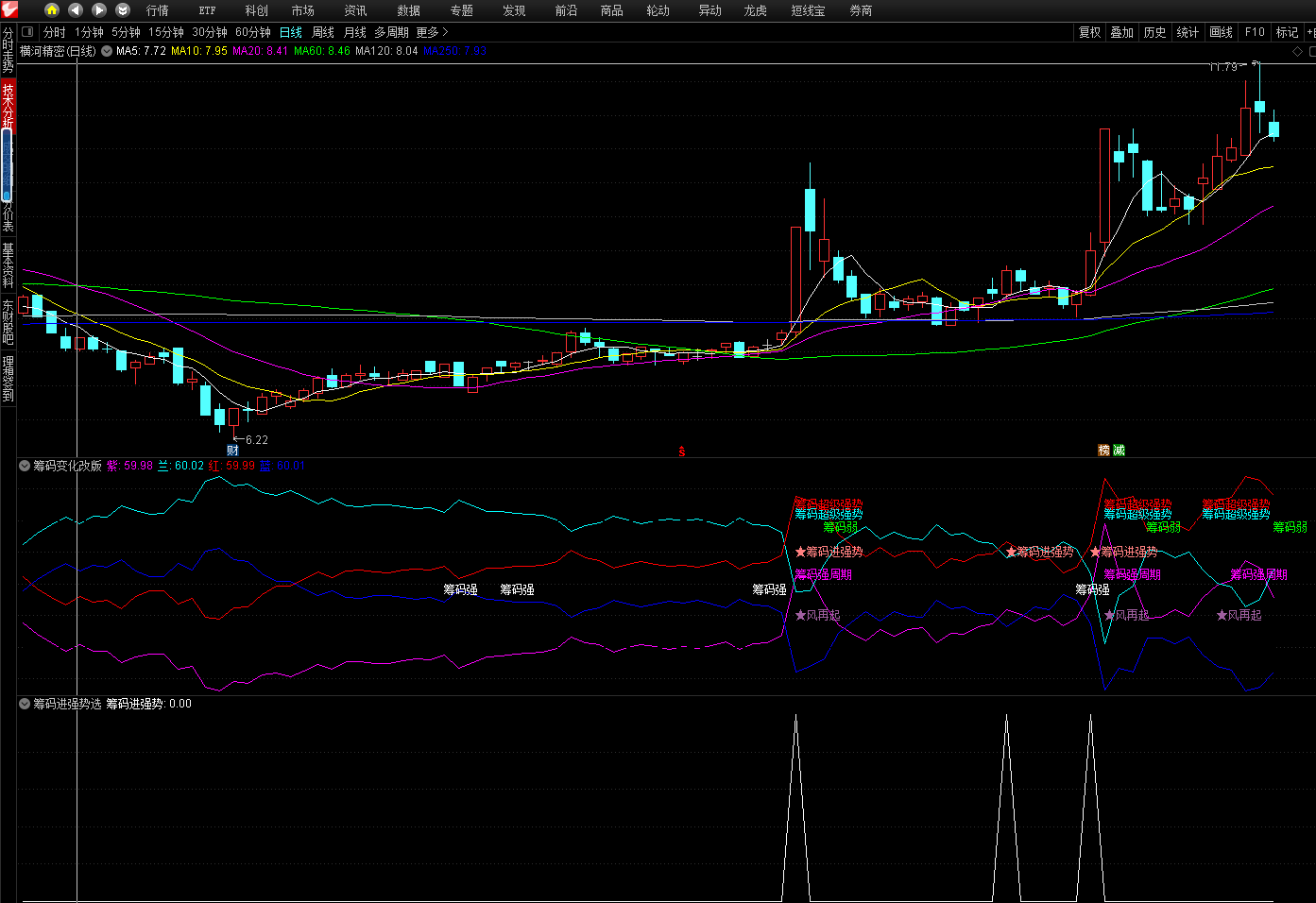This screenshot has height=903, width=1316.
Task: Click the MA20: 8.41 value
Action: point(261,51)
